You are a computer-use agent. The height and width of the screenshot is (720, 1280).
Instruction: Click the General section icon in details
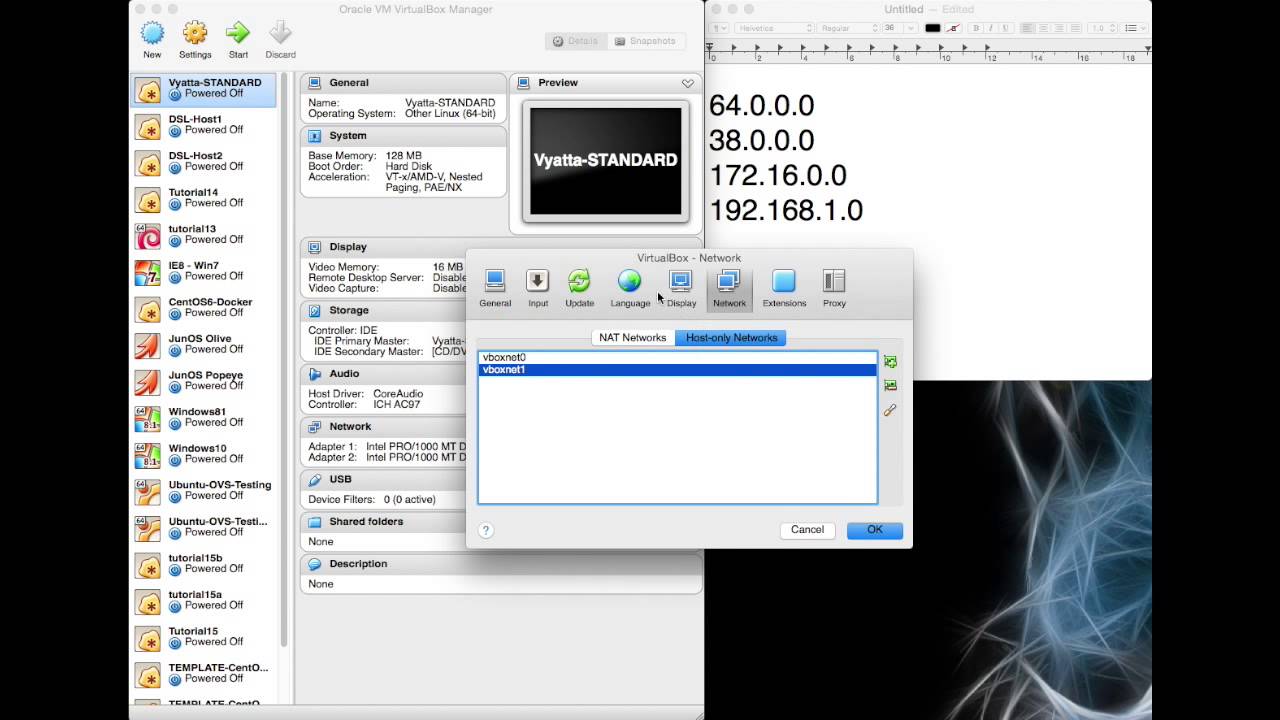point(314,83)
